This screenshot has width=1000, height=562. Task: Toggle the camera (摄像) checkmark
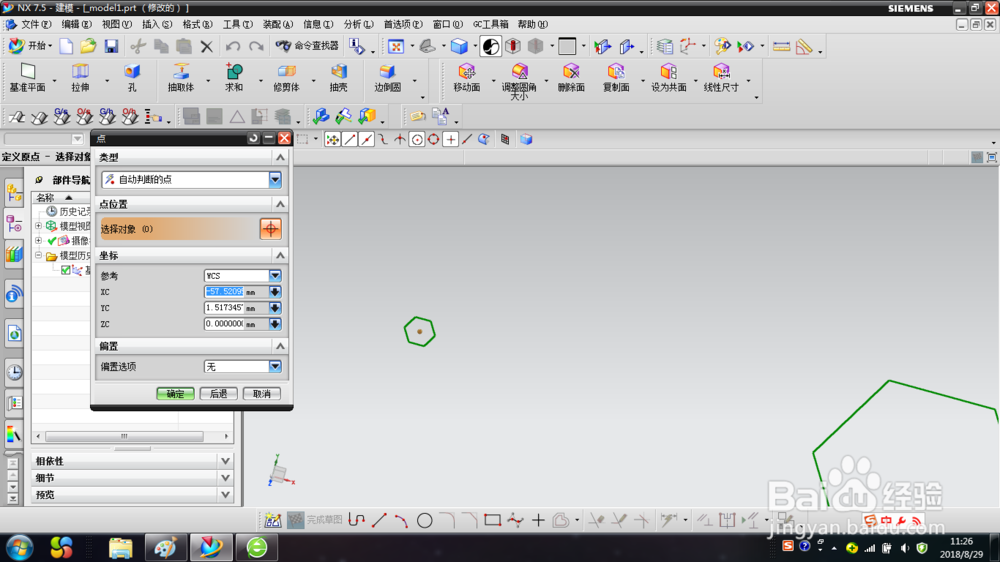[x=52, y=240]
